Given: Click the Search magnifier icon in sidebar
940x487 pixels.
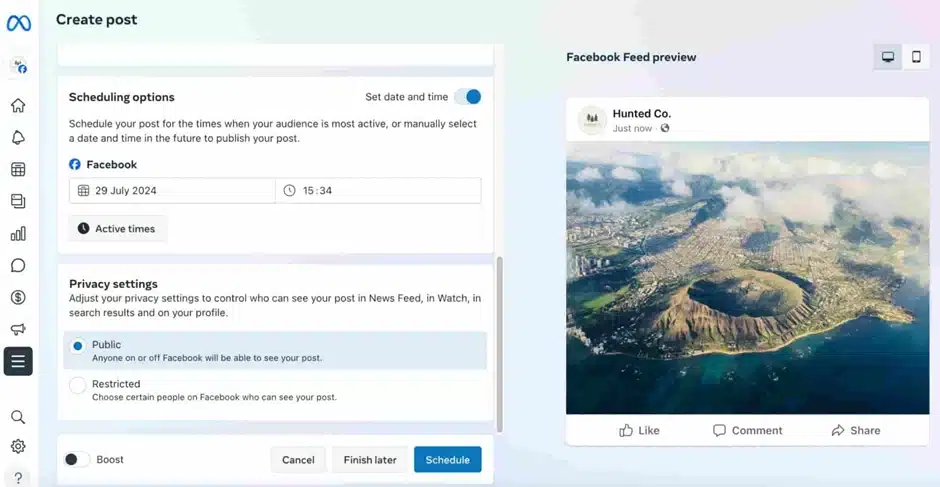Looking at the screenshot, I should [x=18, y=417].
